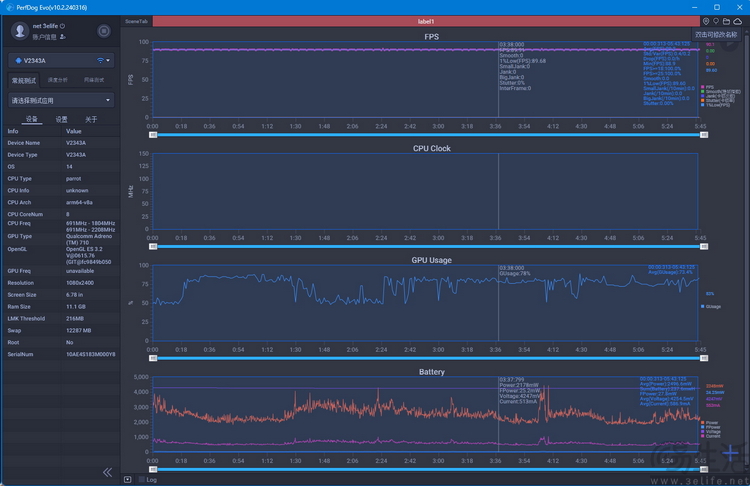Click CPU Clock range slider right handle

[x=704, y=246]
